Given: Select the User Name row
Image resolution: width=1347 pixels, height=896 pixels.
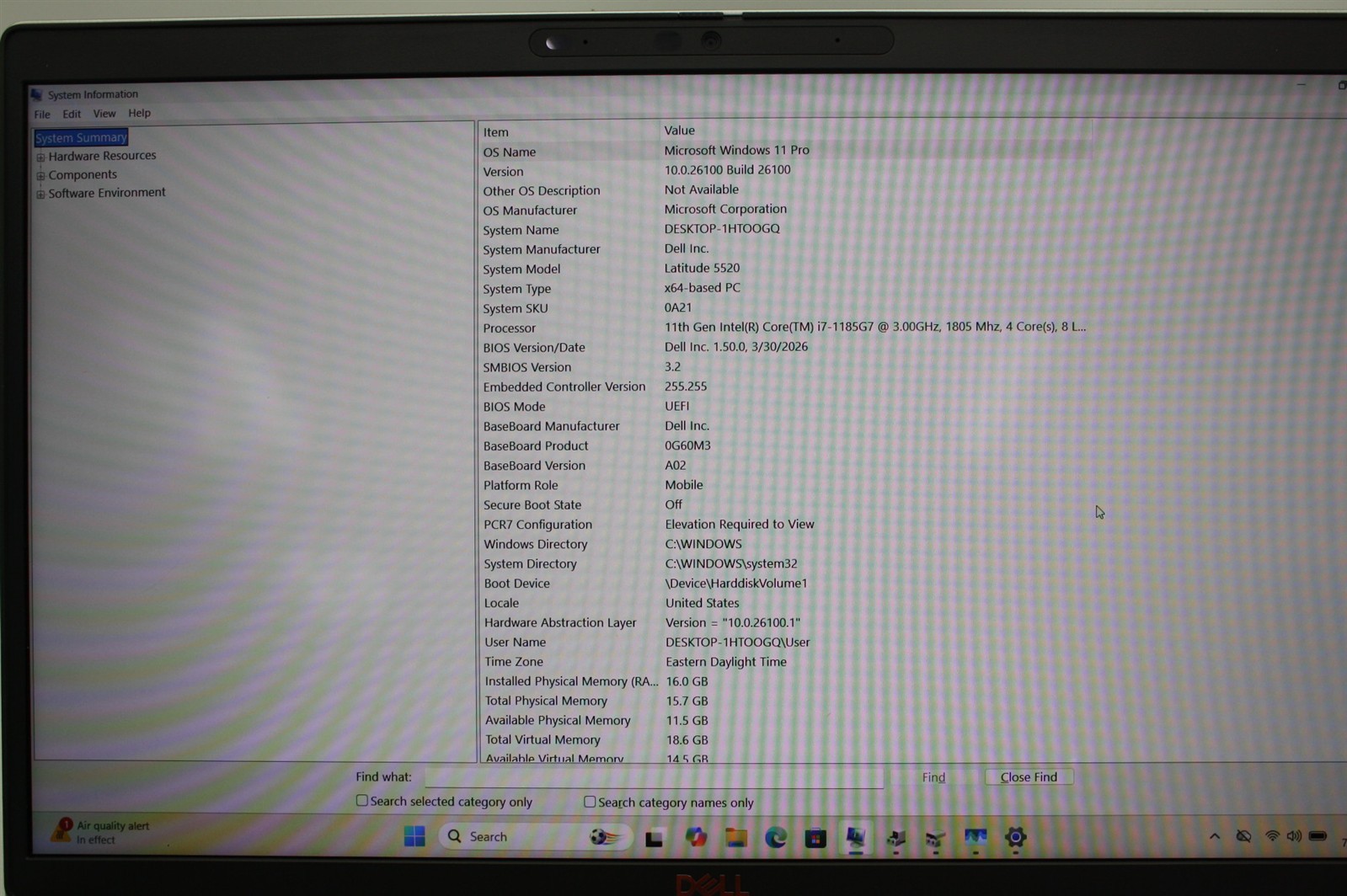Looking at the screenshot, I should pos(785,642).
